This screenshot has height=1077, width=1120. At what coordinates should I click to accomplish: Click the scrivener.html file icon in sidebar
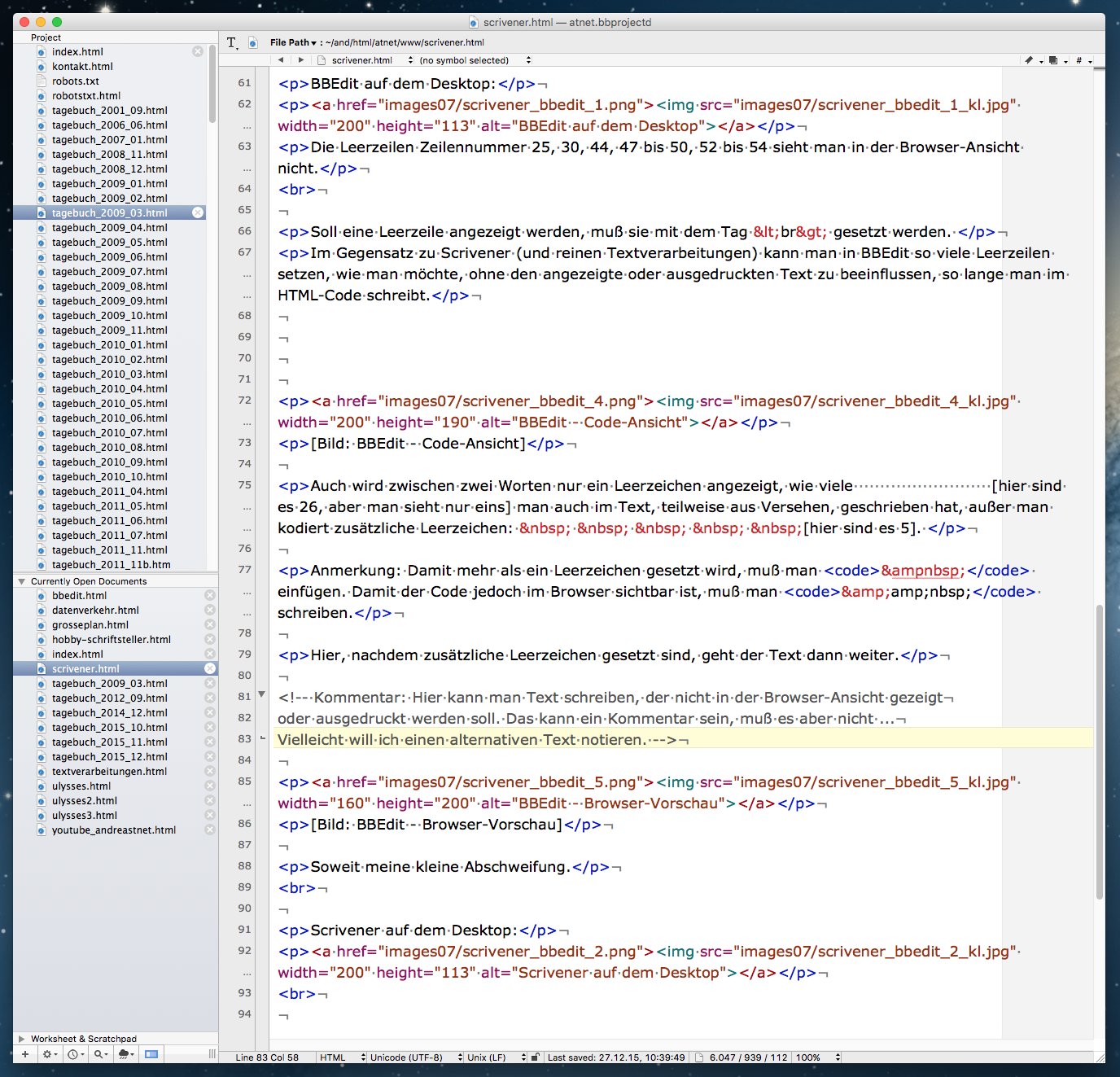click(x=42, y=669)
